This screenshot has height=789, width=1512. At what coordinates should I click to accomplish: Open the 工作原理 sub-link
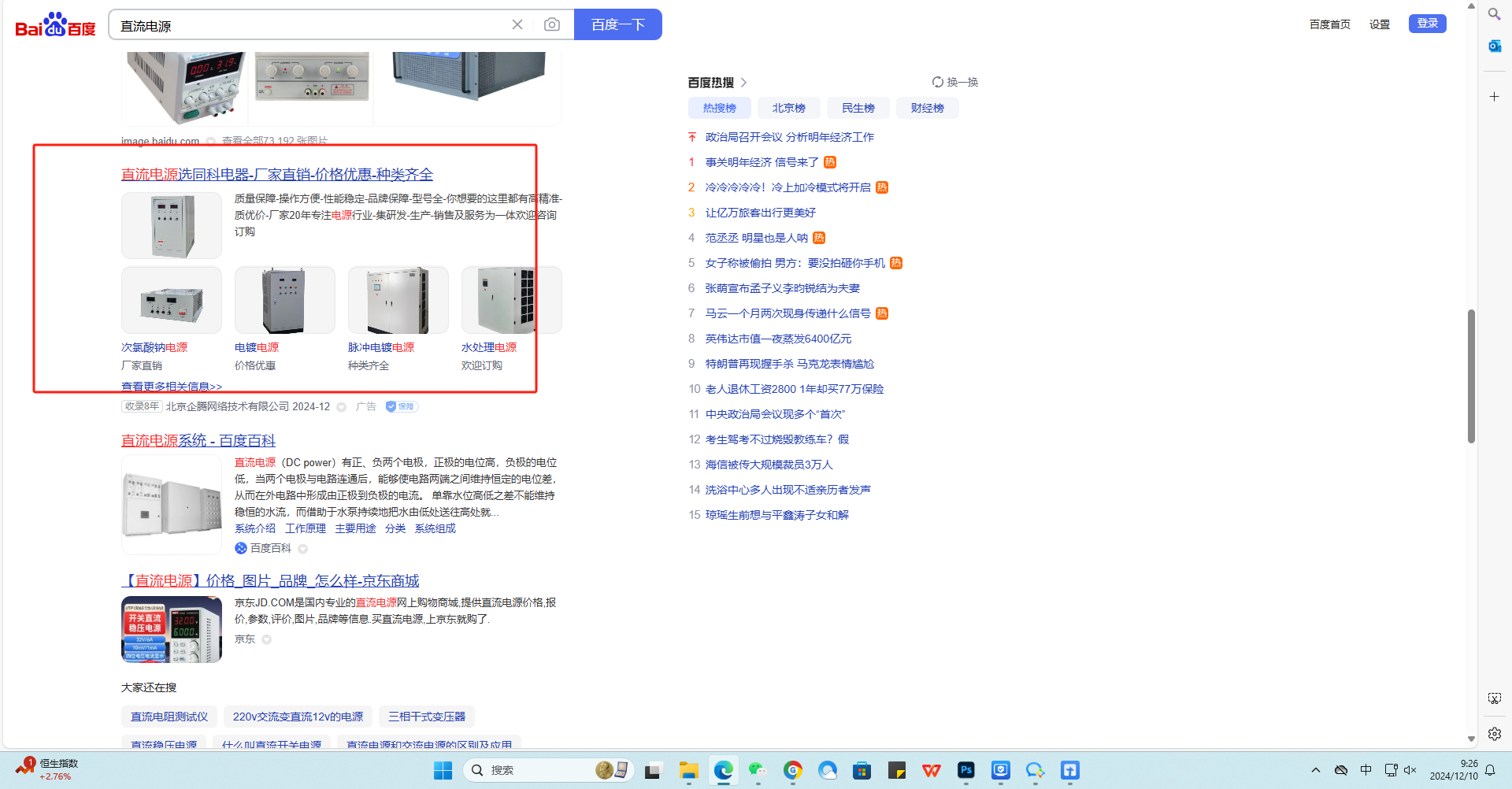tap(305, 528)
